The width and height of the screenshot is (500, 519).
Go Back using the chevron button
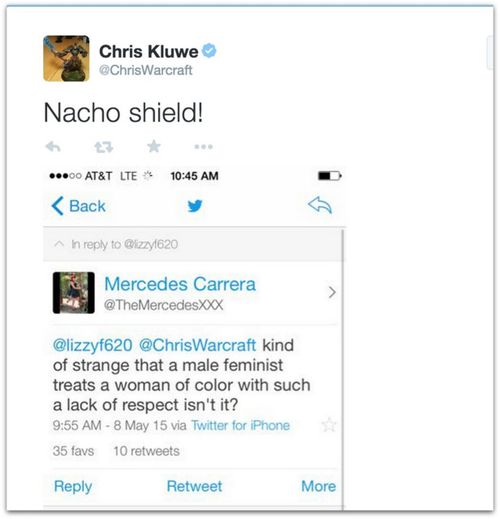coord(79,206)
